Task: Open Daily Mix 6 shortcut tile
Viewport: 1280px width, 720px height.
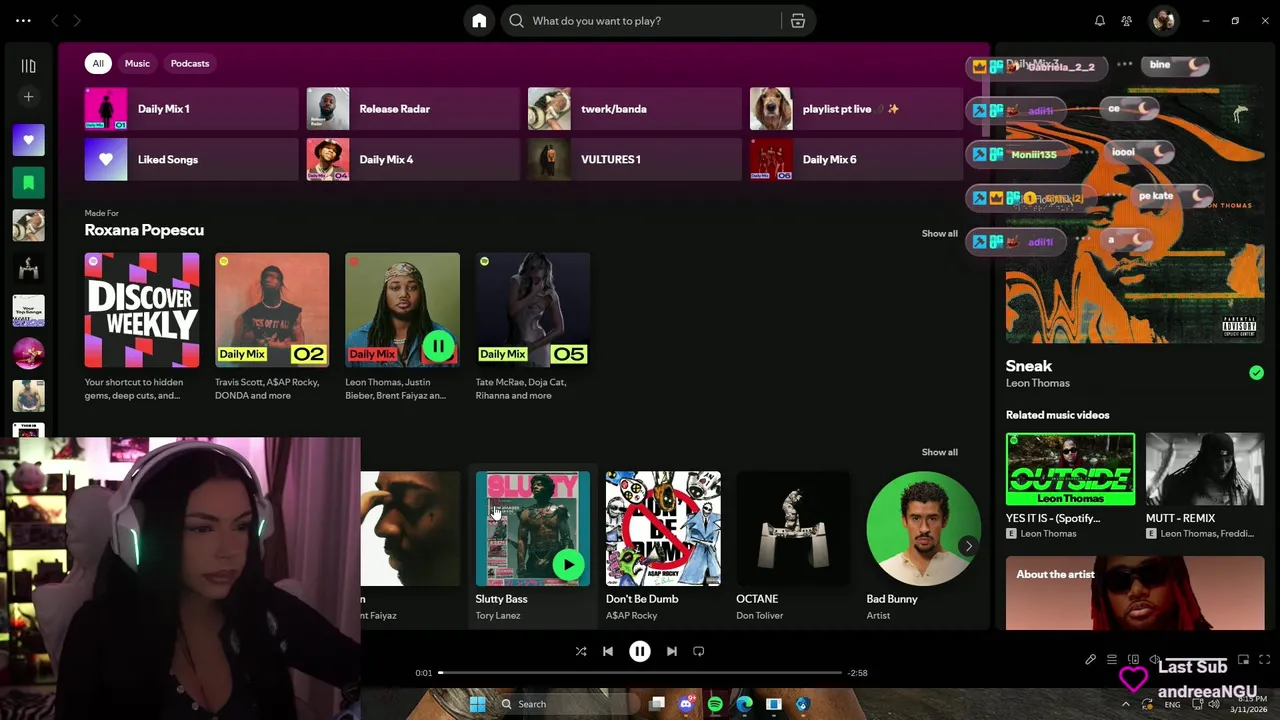Action: [856, 160]
